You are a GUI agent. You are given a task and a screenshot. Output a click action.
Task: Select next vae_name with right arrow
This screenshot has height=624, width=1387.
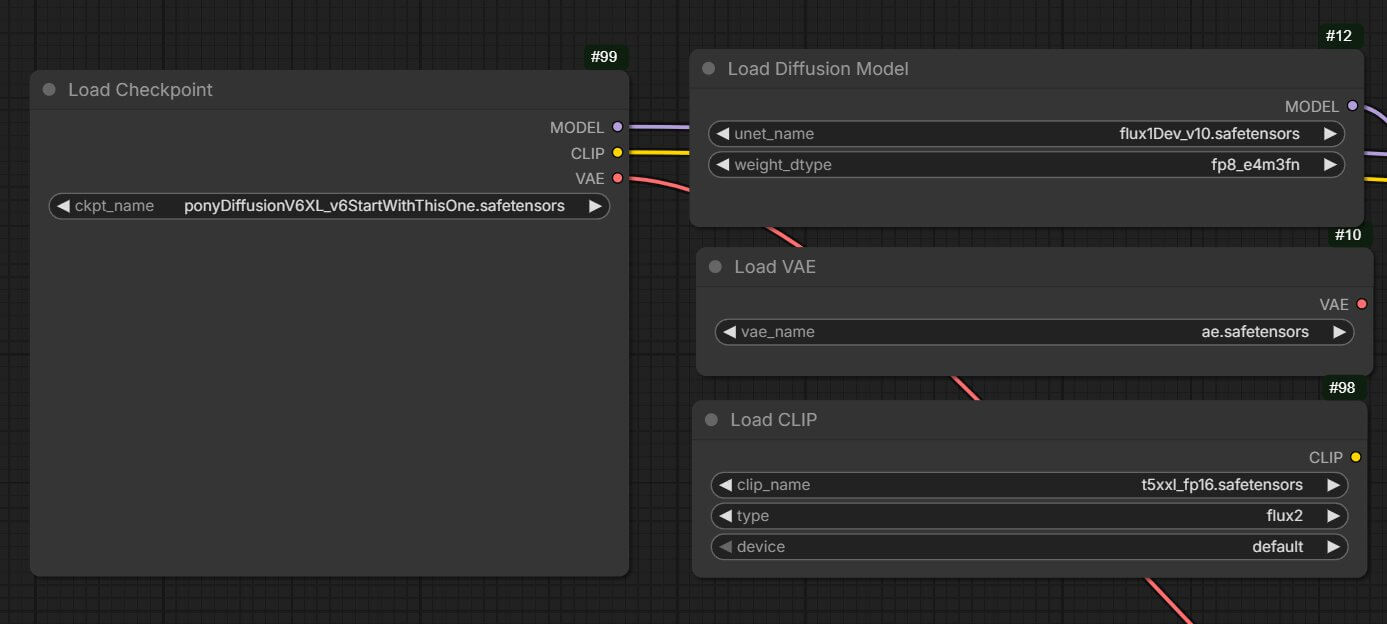click(1339, 332)
